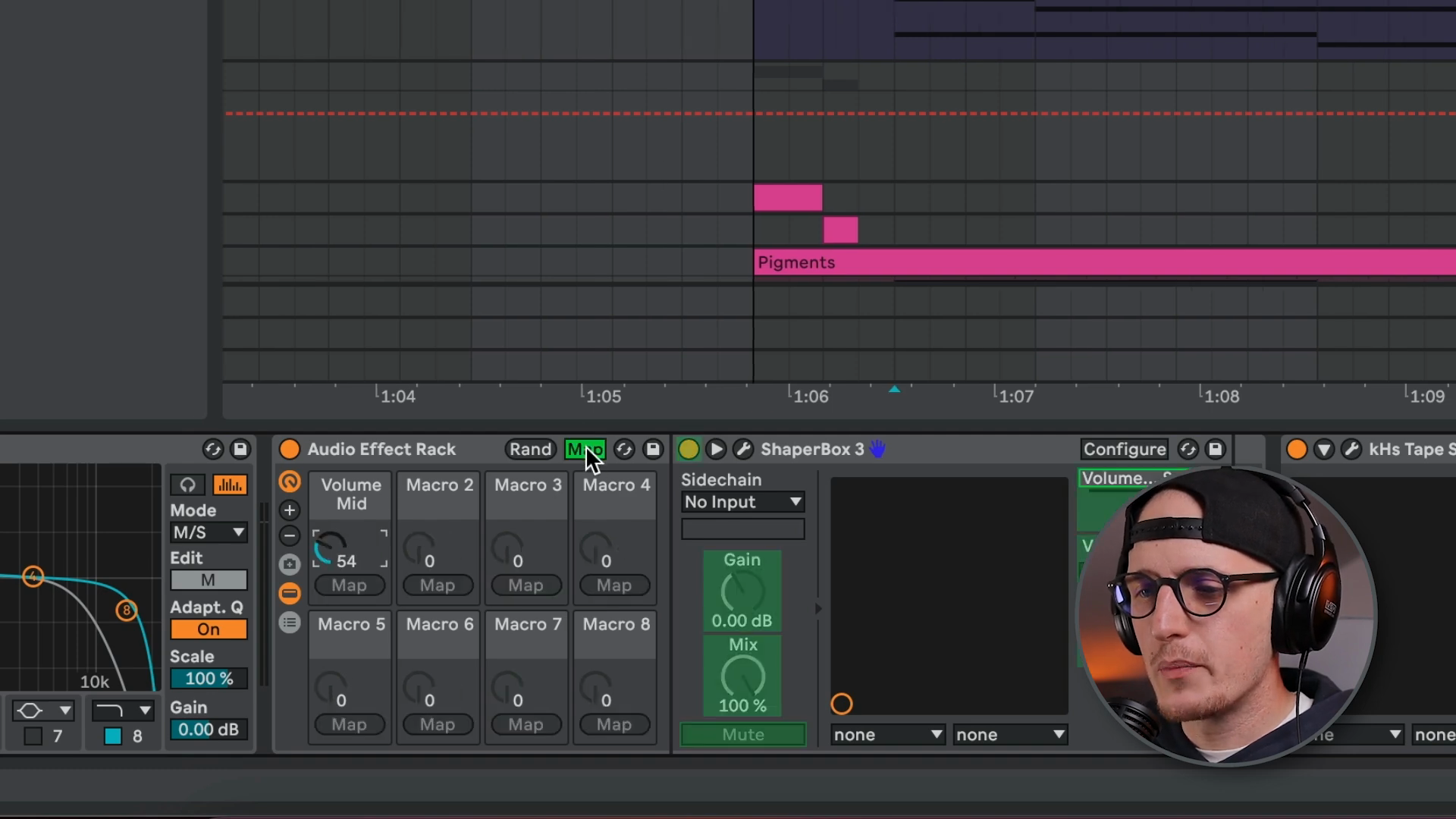The image size is (1456, 819).
Task: Open the Sidechain No Input dropdown
Action: pyautogui.click(x=742, y=502)
